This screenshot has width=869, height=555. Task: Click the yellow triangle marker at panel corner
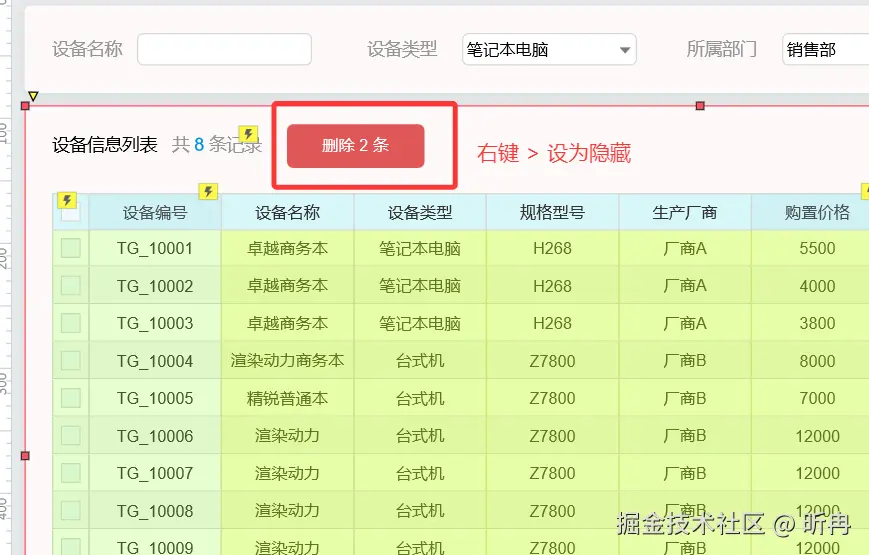(33, 96)
